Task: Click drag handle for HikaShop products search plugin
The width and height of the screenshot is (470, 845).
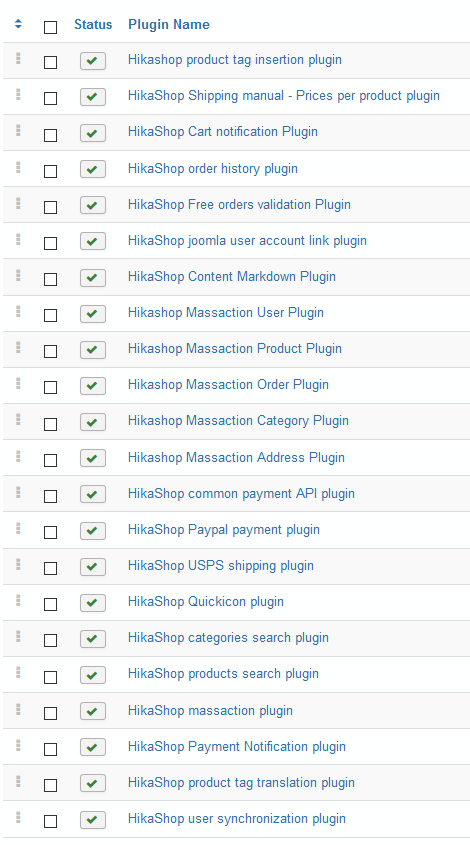Action: tap(18, 672)
